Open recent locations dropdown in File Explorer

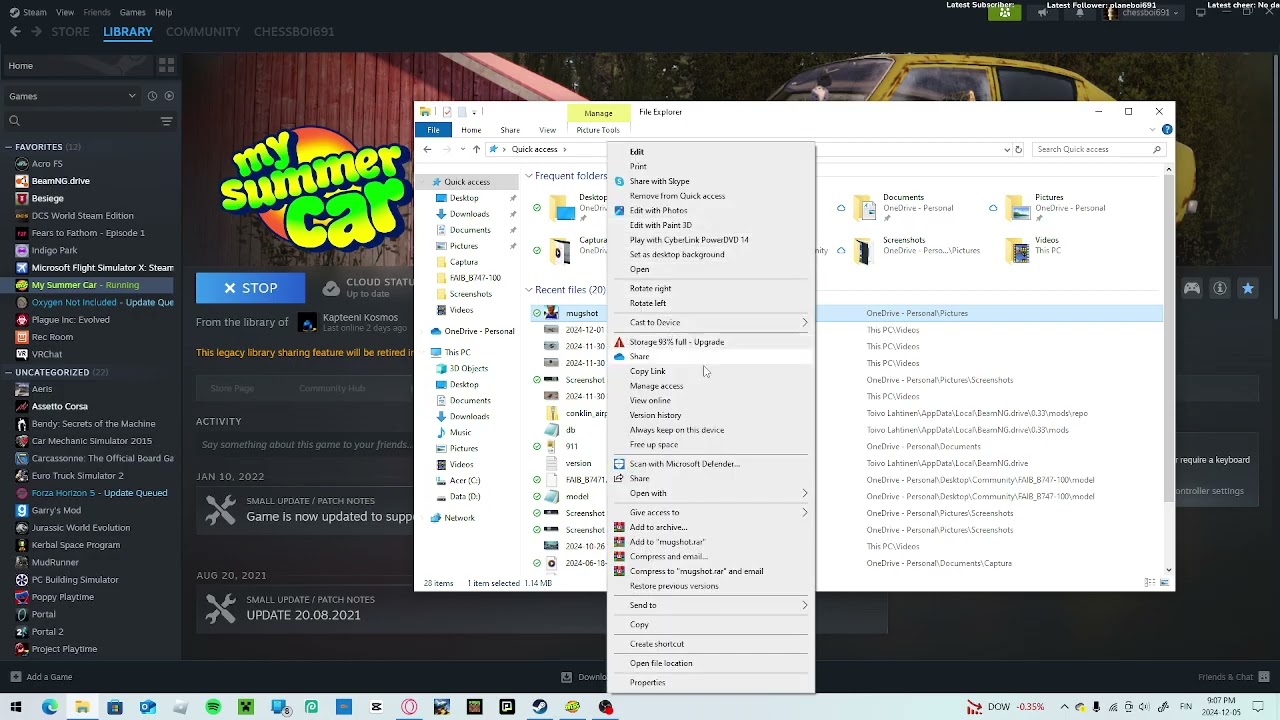462,149
